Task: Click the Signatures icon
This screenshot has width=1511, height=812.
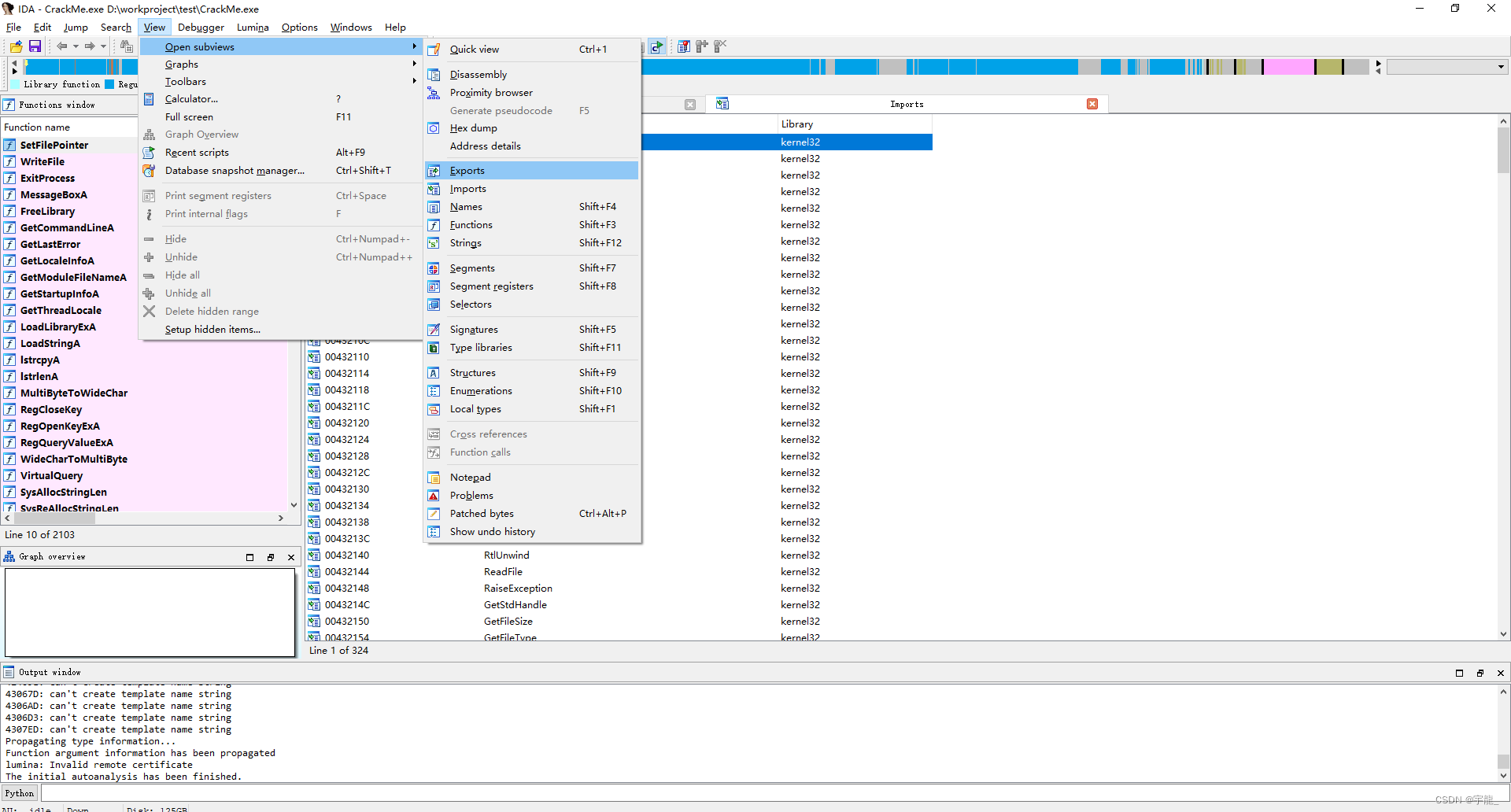Action: point(434,330)
